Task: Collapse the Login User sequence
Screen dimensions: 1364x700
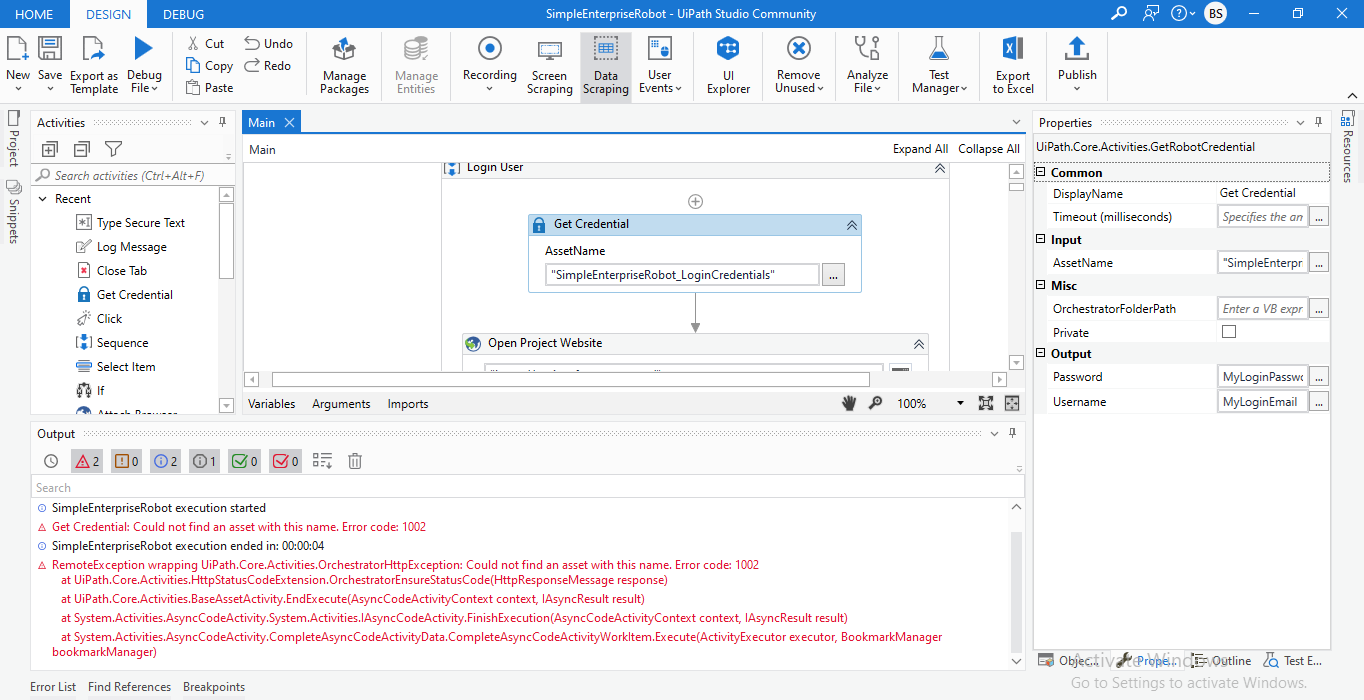Action: pyautogui.click(x=939, y=168)
